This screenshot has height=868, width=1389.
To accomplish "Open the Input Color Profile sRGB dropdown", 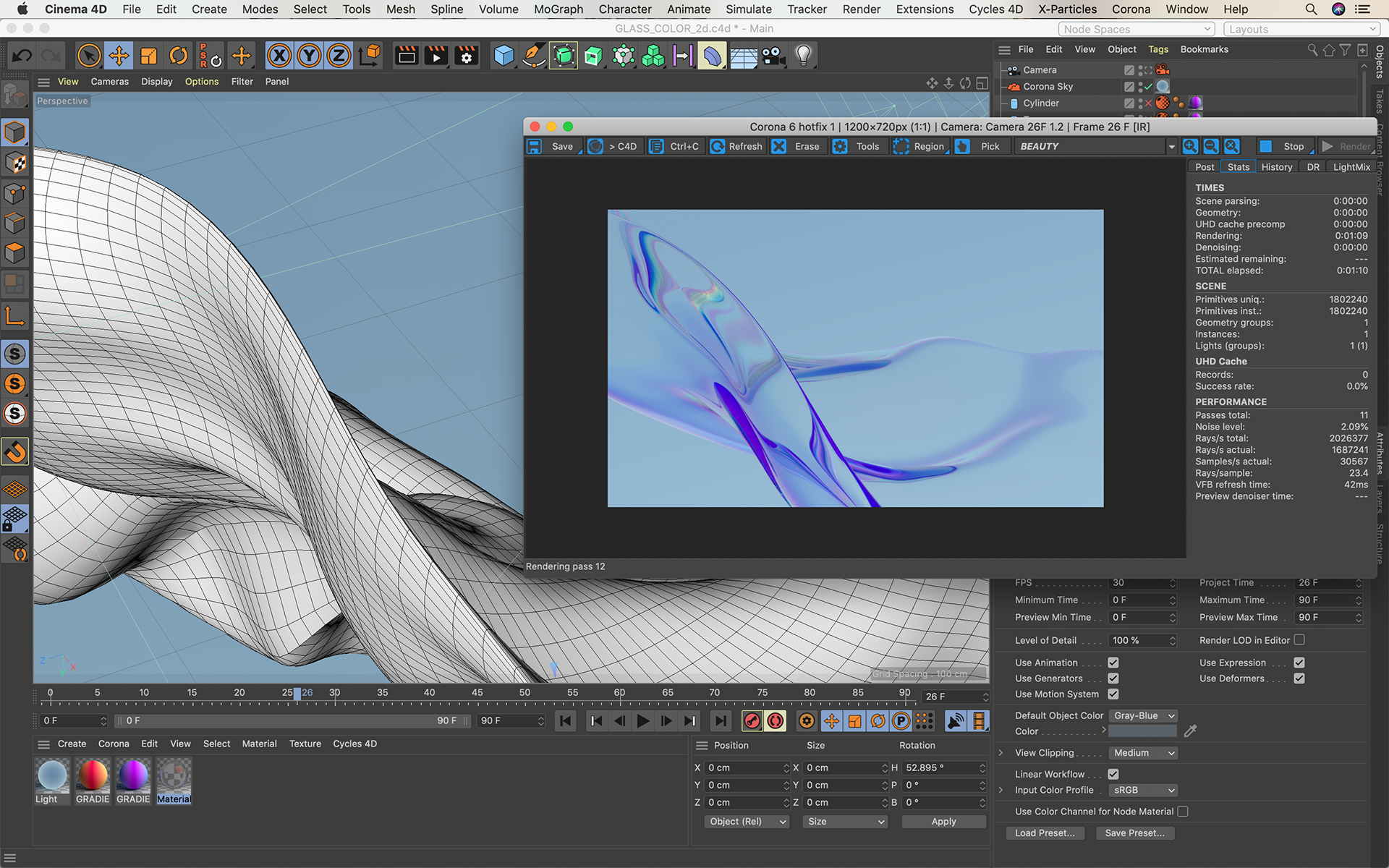I will coord(1143,790).
